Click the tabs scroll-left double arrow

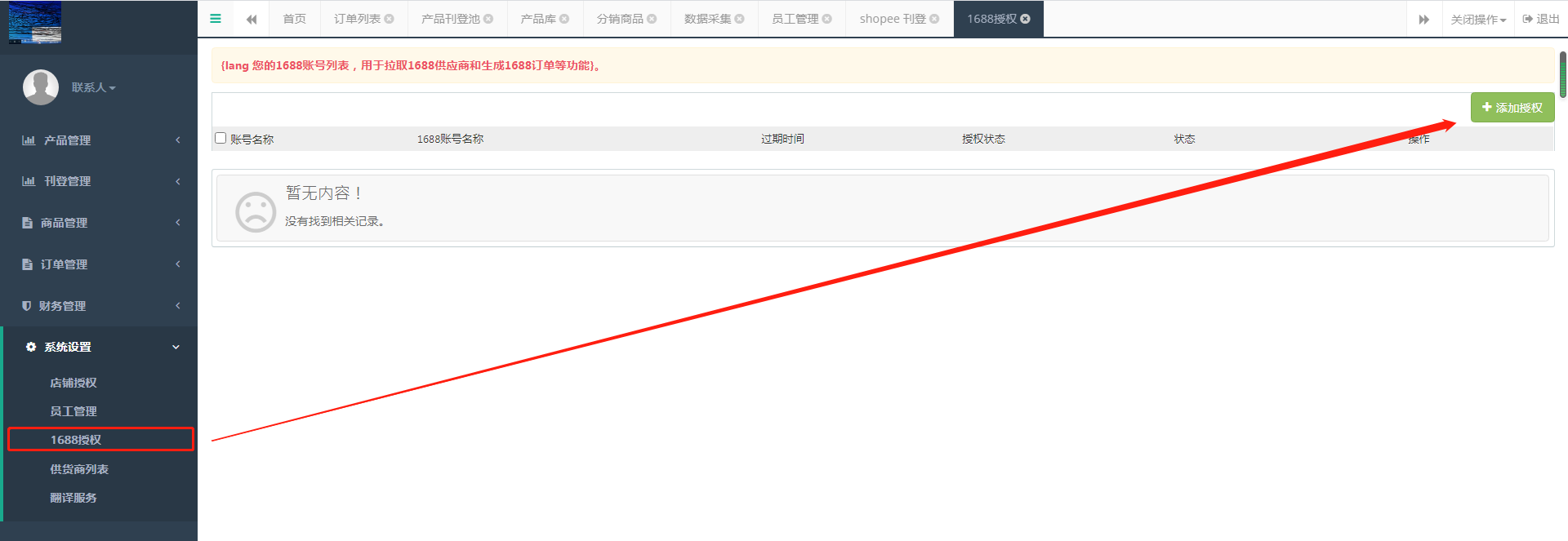252,19
